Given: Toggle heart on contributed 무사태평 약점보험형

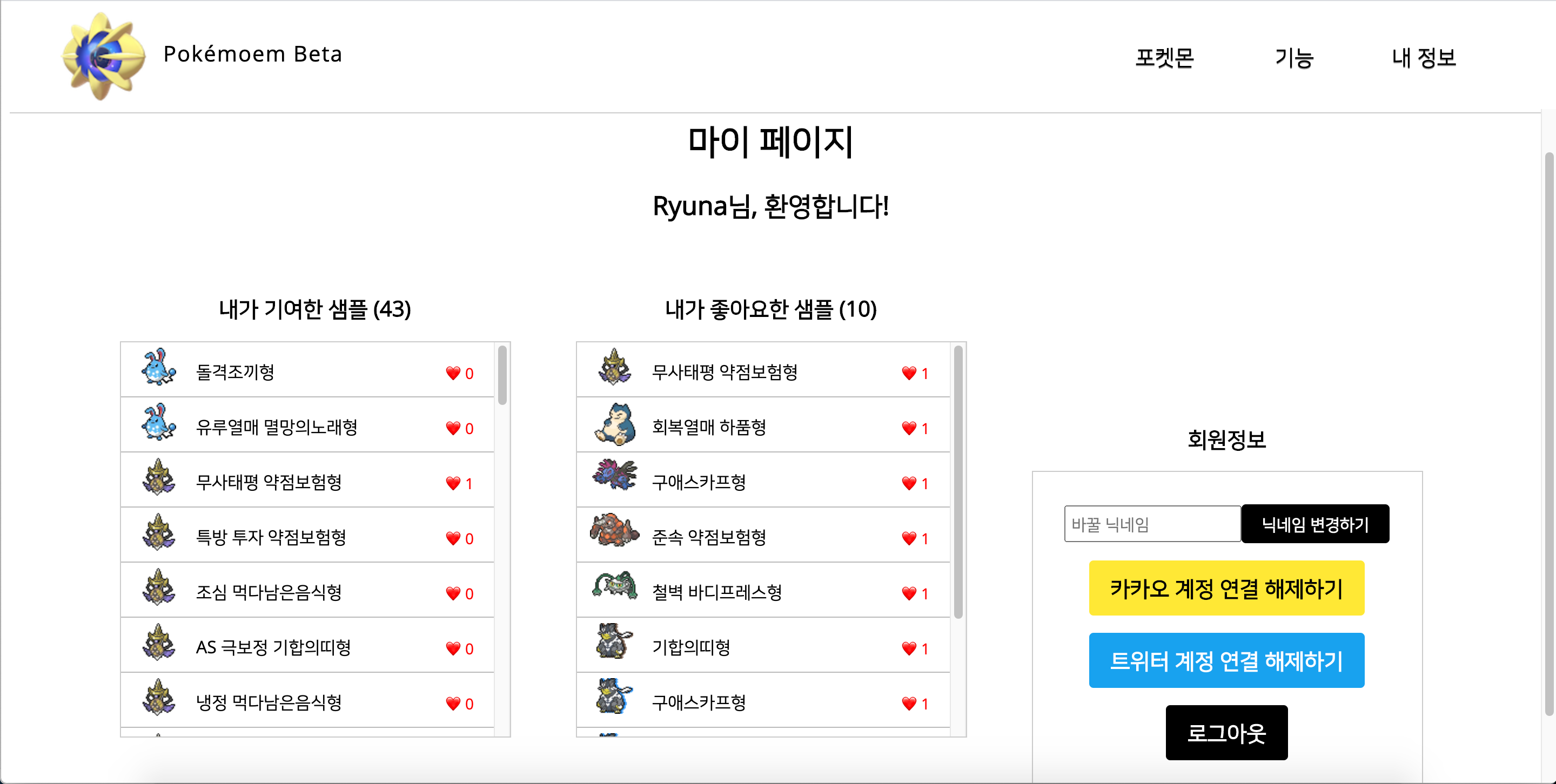Looking at the screenshot, I should tap(453, 483).
